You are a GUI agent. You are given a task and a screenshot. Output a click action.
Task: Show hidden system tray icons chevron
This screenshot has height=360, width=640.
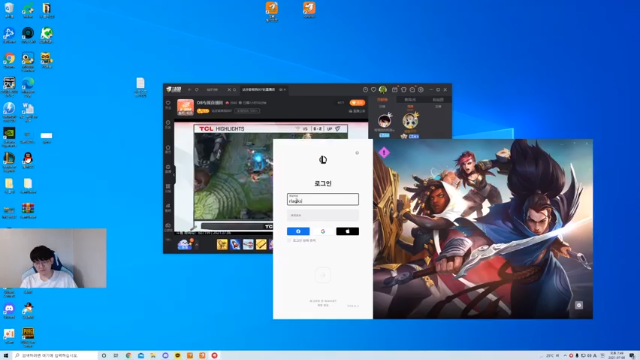(565, 356)
